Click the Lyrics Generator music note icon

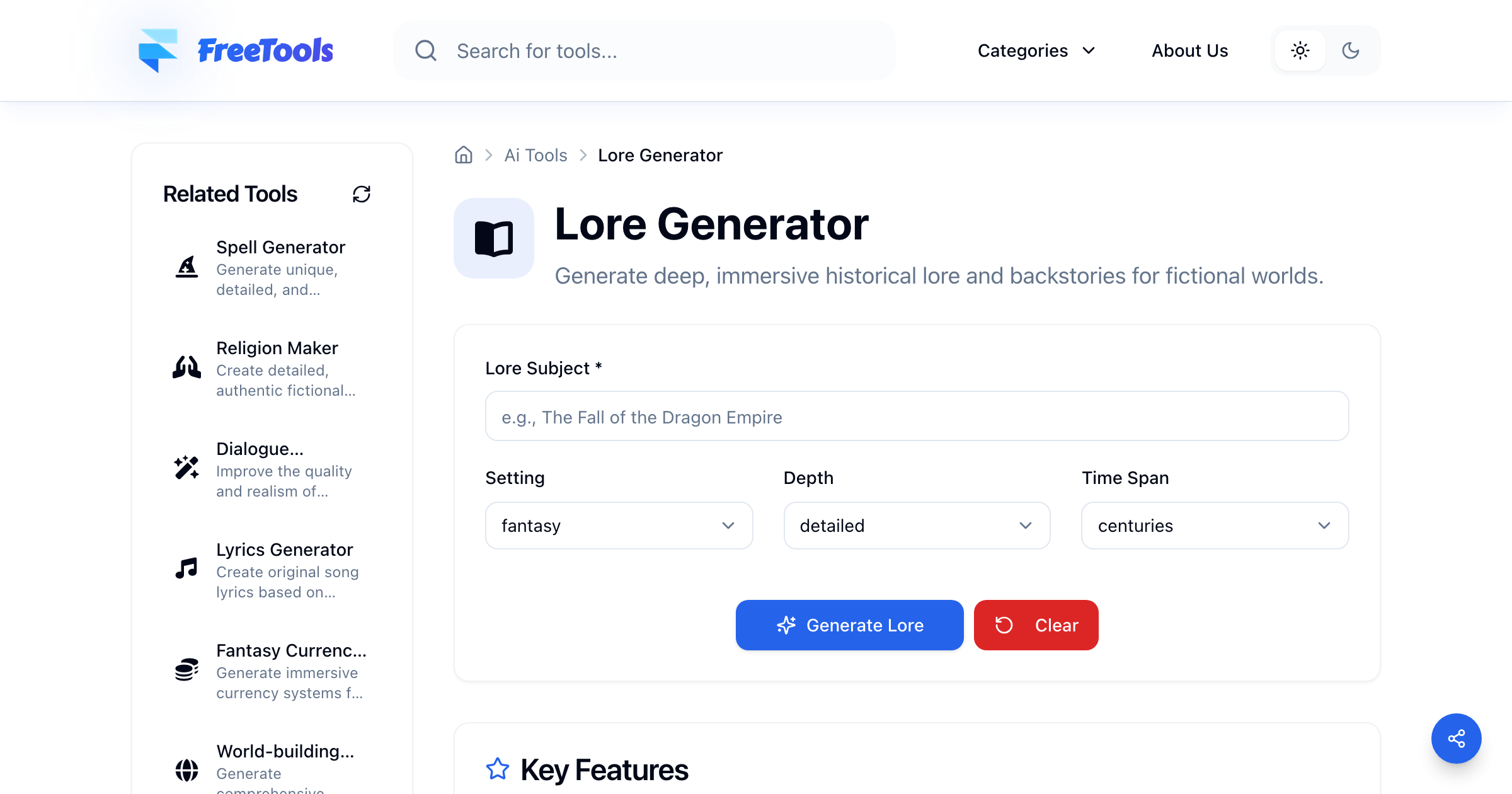(186, 568)
